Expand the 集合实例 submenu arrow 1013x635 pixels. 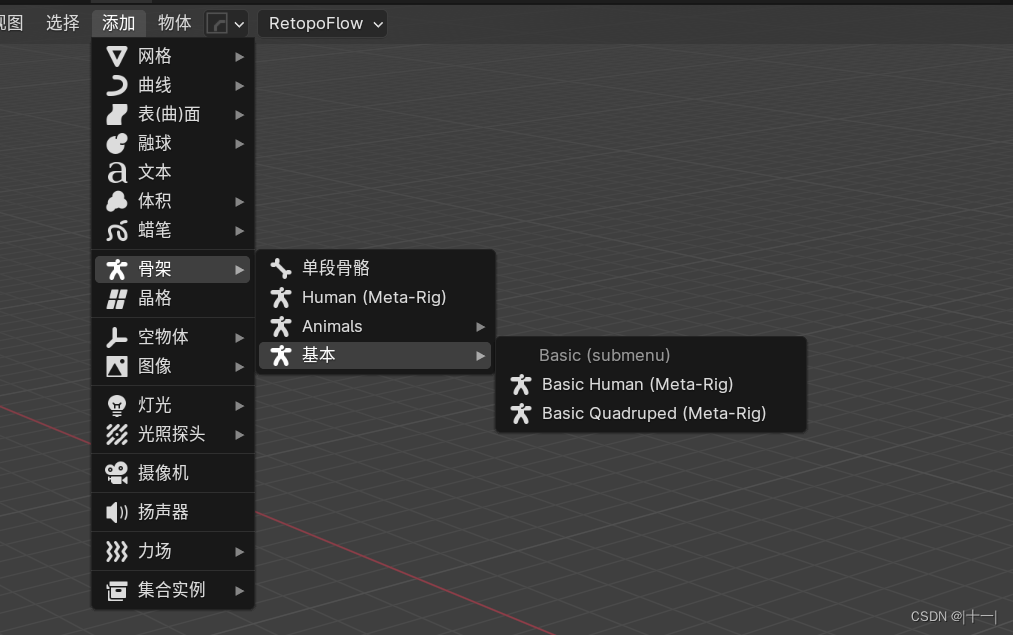coord(240,590)
